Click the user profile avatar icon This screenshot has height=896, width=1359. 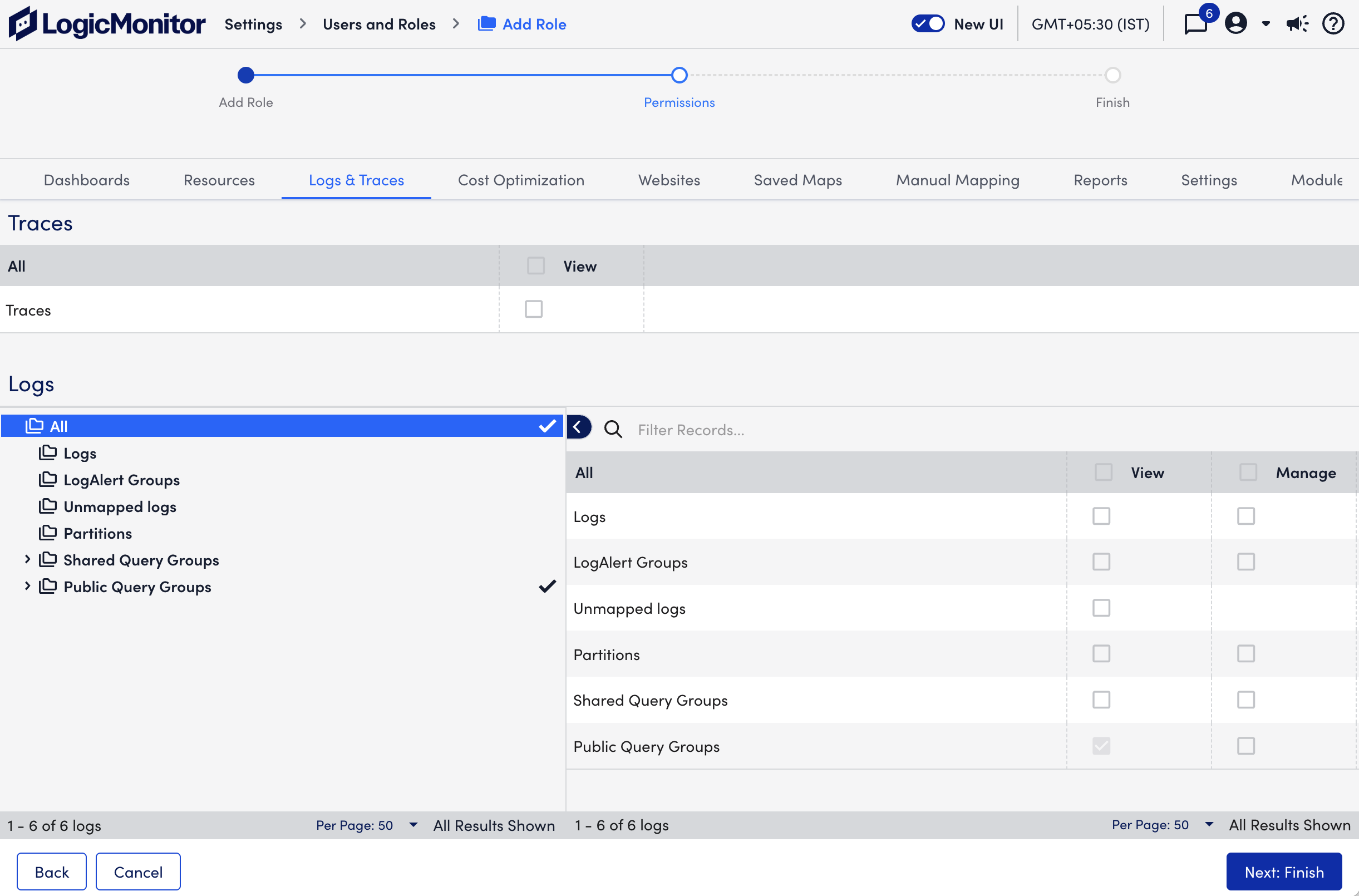click(1235, 24)
